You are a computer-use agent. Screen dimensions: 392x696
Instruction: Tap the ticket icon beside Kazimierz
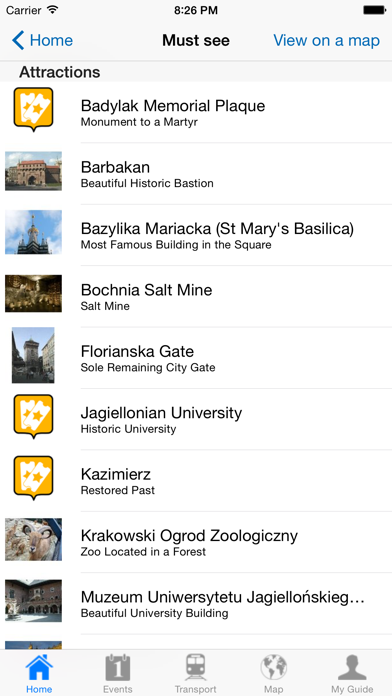(x=33, y=478)
